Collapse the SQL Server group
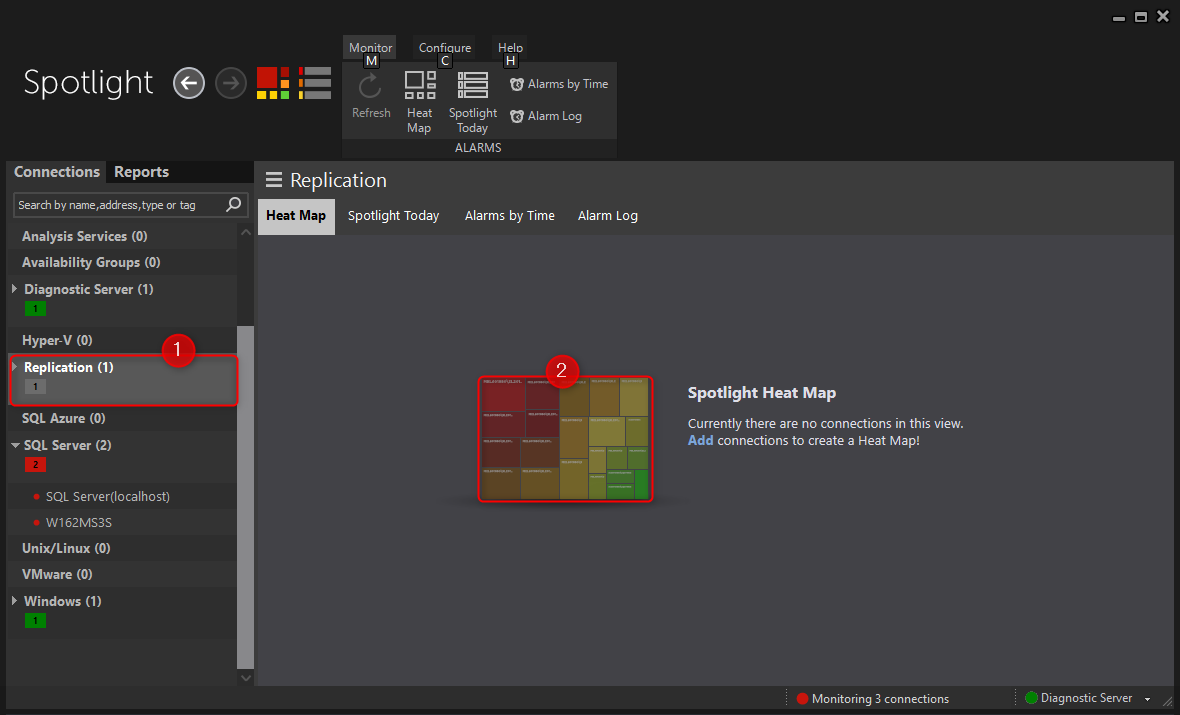The width and height of the screenshot is (1180, 715). point(15,446)
